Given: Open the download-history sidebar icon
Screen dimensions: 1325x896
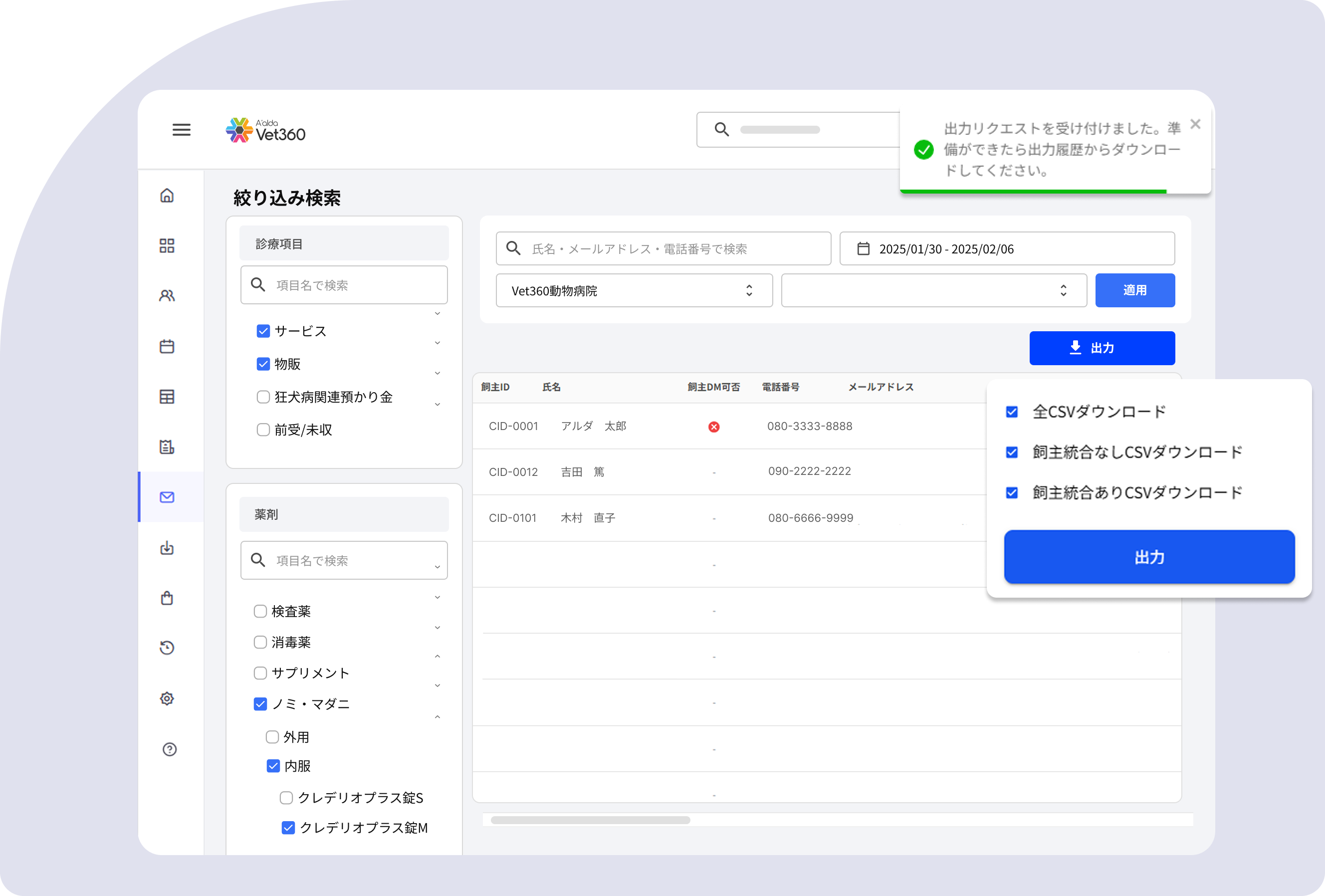Looking at the screenshot, I should [167, 548].
